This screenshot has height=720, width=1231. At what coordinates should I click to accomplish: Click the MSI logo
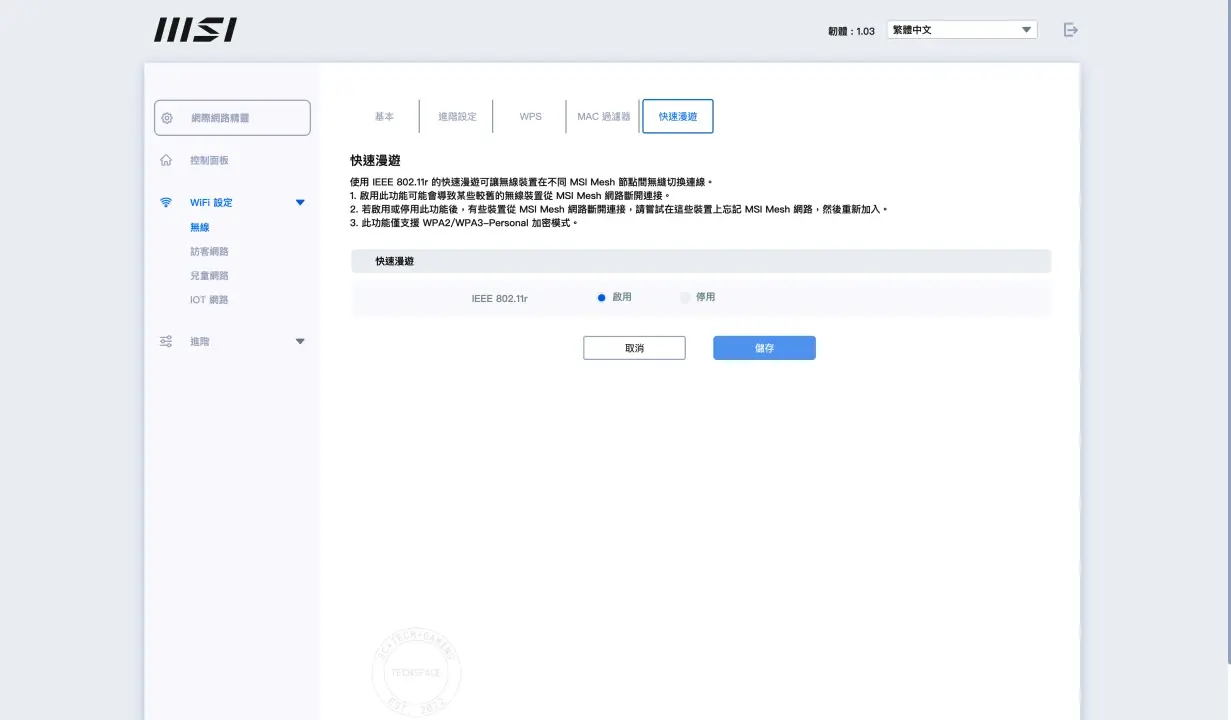click(195, 30)
